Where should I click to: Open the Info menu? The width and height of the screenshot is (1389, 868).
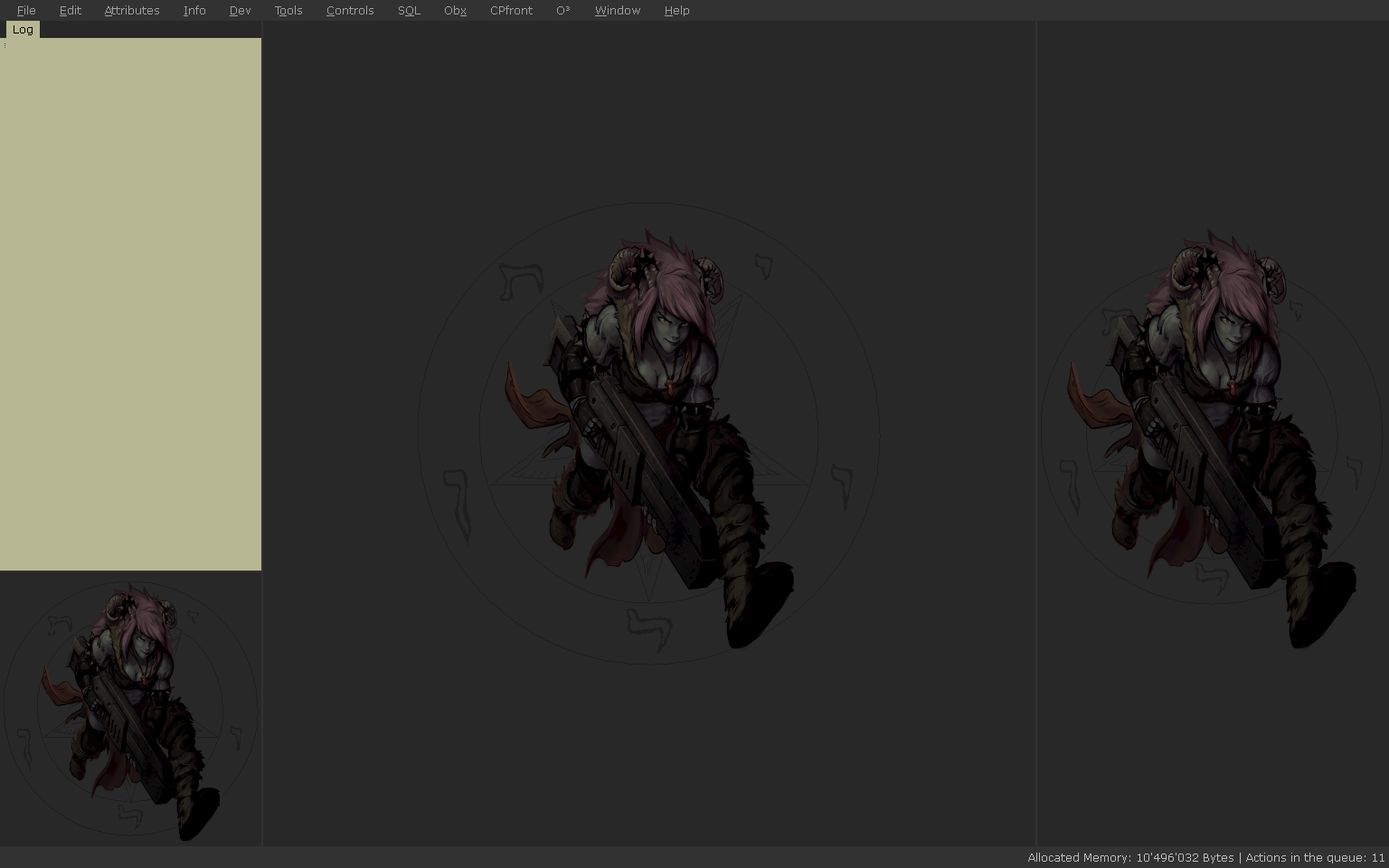194,11
